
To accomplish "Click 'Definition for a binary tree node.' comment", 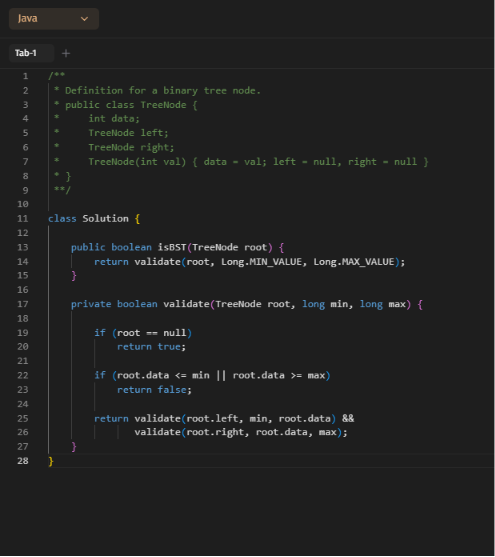I will click(x=163, y=91).
